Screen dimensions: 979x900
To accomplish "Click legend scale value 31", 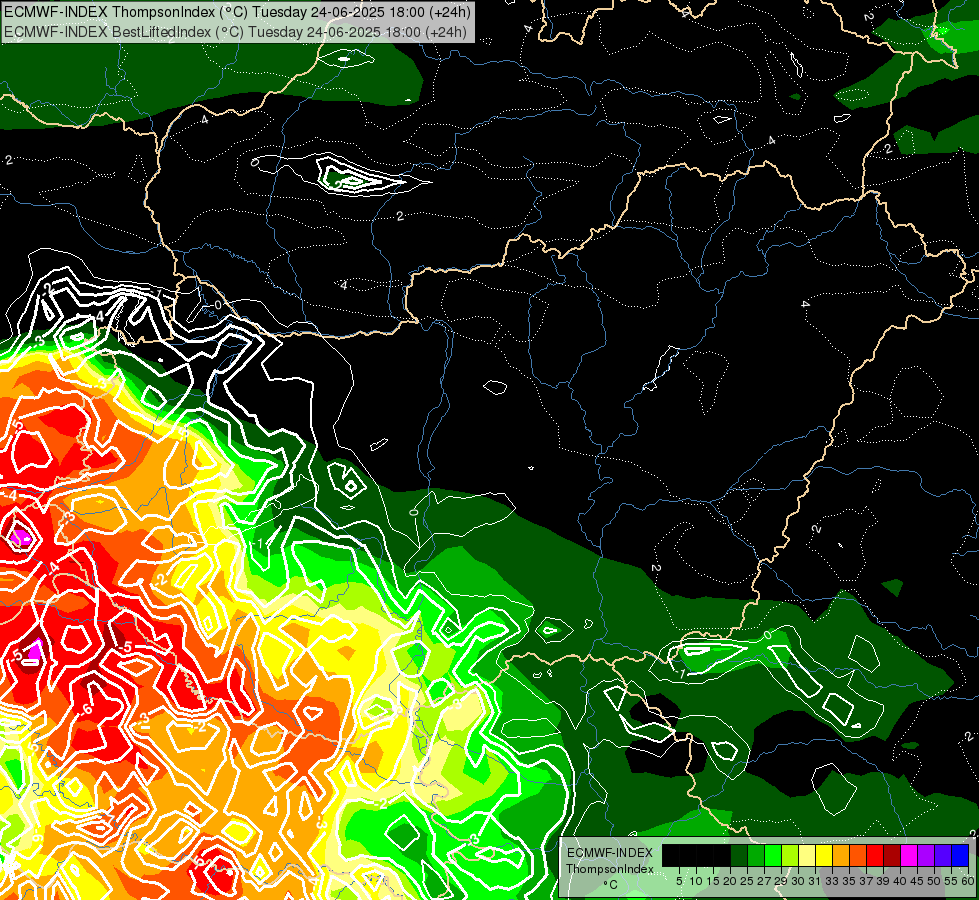I will pos(815,881).
